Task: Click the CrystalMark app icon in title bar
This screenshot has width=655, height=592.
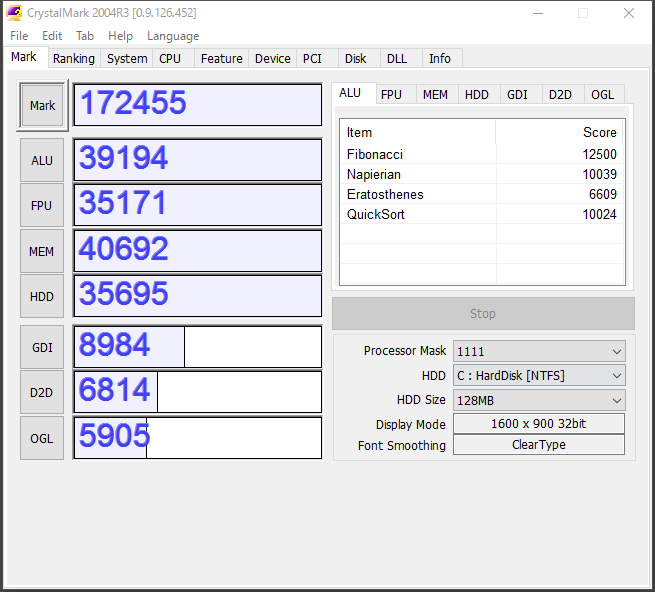Action: (14, 13)
